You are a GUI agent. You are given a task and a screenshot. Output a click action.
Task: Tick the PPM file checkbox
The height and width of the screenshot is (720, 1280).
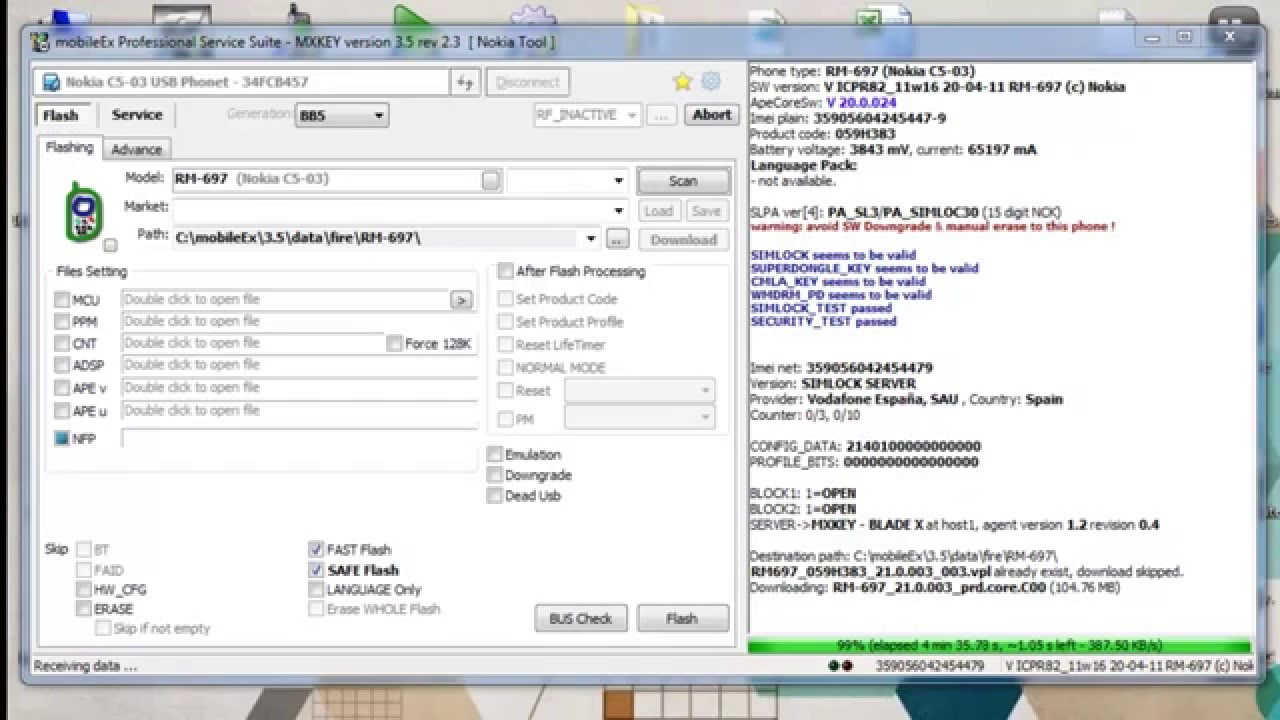[x=62, y=322]
